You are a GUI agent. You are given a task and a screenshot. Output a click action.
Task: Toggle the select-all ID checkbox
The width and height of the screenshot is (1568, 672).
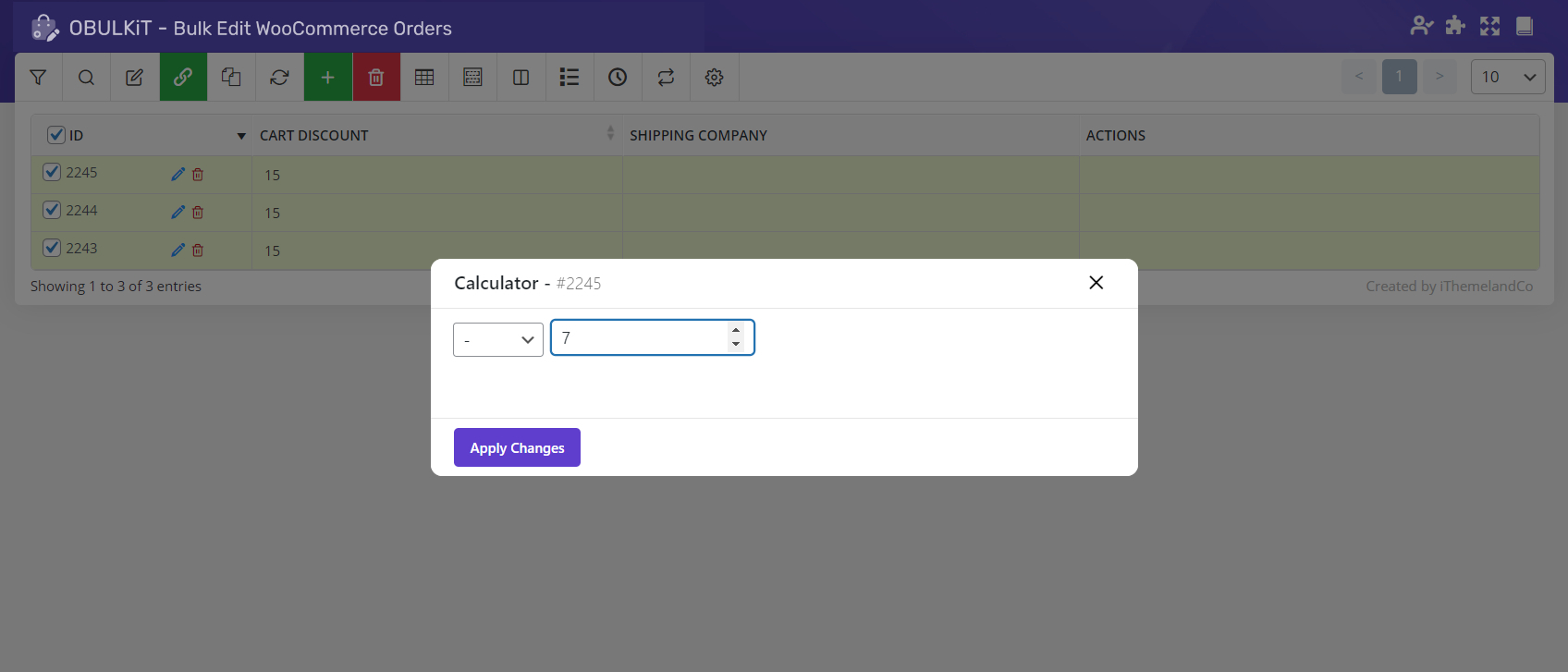56,135
